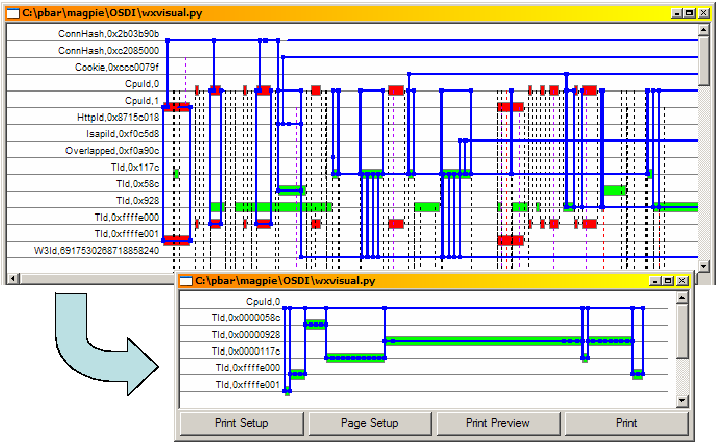Select the HttpId,0x8715c018 row label
The height and width of the screenshot is (448, 716).
point(118,117)
